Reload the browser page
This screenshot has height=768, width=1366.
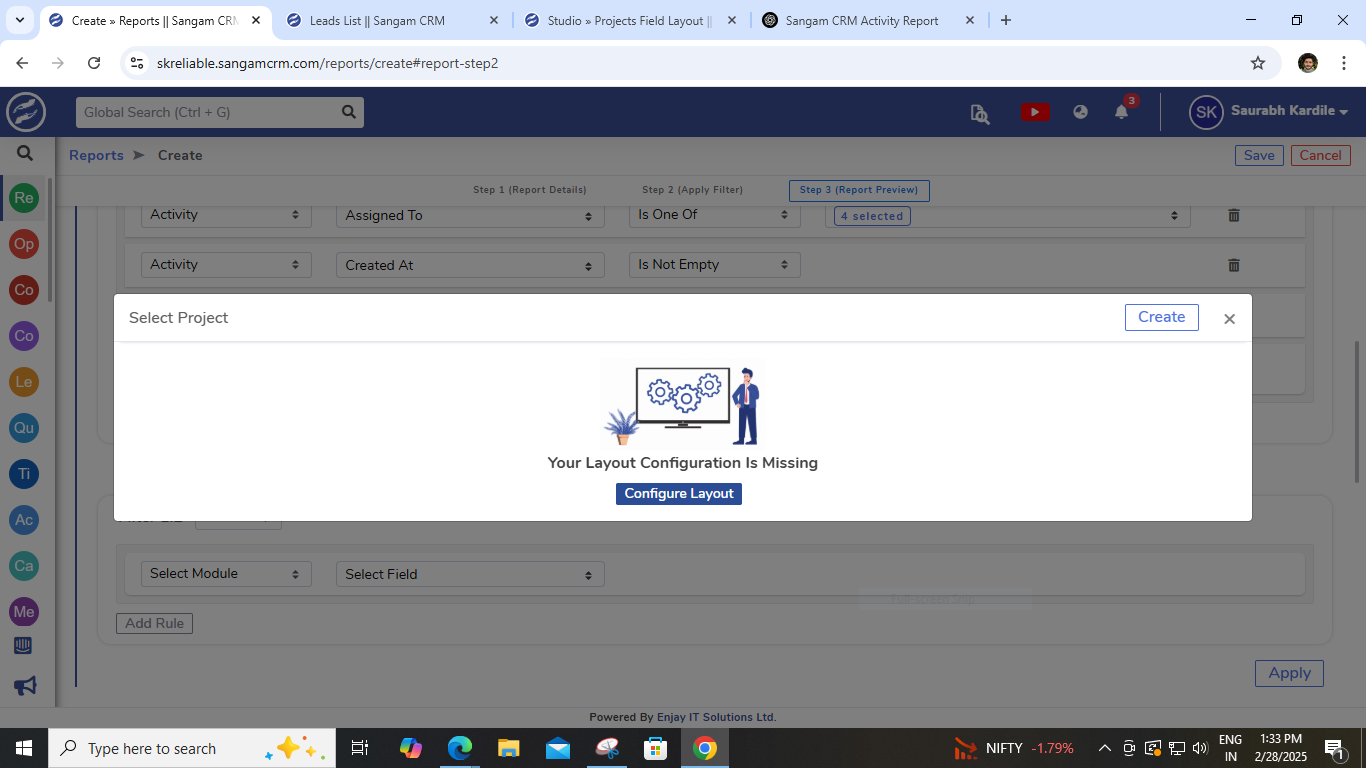94,63
